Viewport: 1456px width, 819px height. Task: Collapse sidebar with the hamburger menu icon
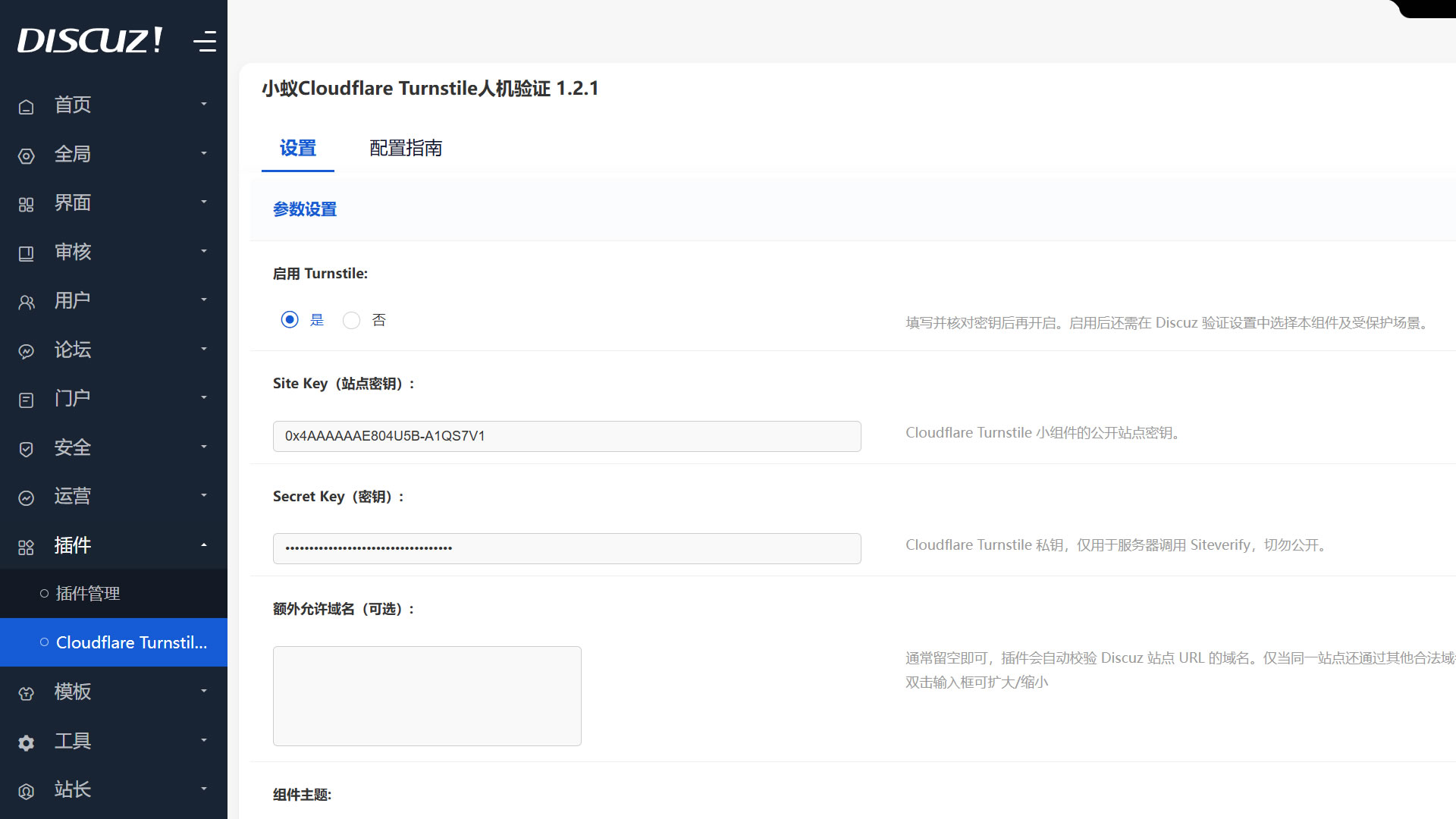(x=205, y=41)
